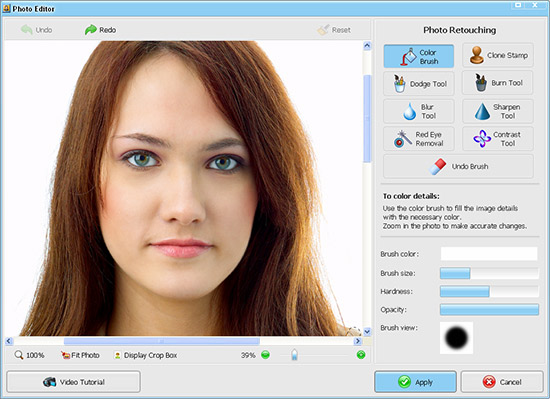Click the green Redo arrow

[x=91, y=30]
